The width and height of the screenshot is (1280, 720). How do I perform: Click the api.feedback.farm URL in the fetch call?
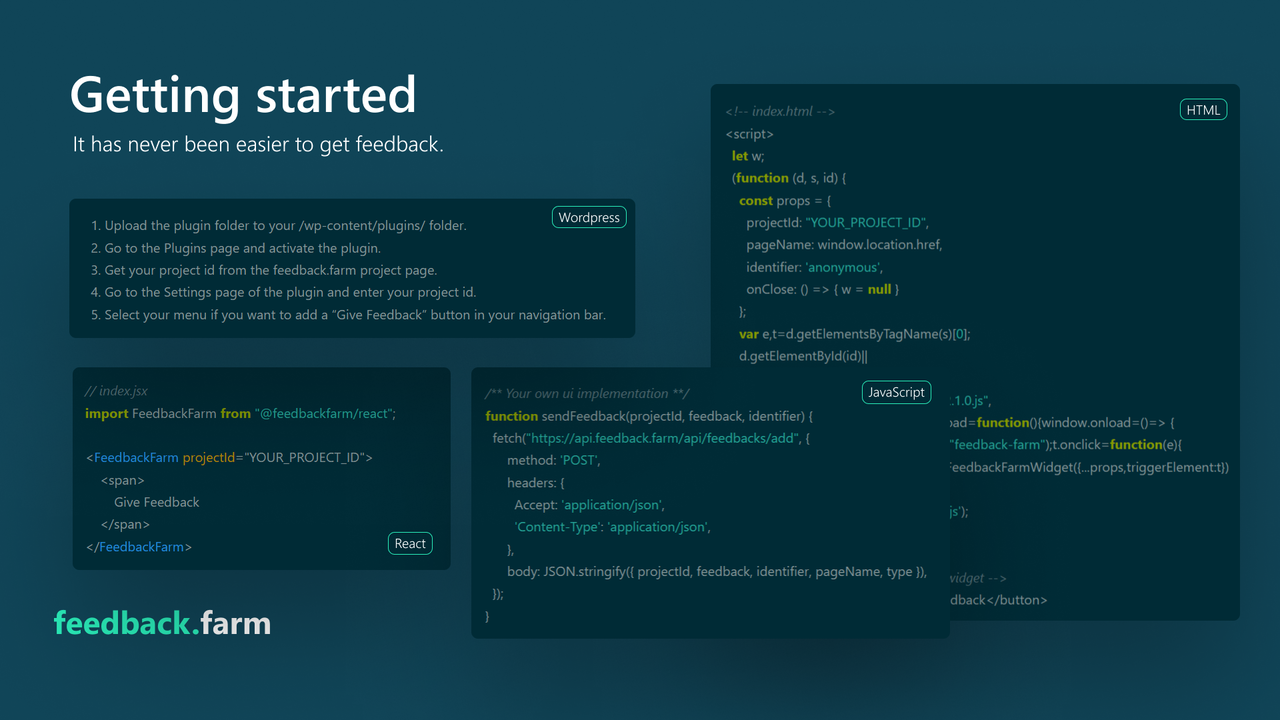[x=662, y=438]
